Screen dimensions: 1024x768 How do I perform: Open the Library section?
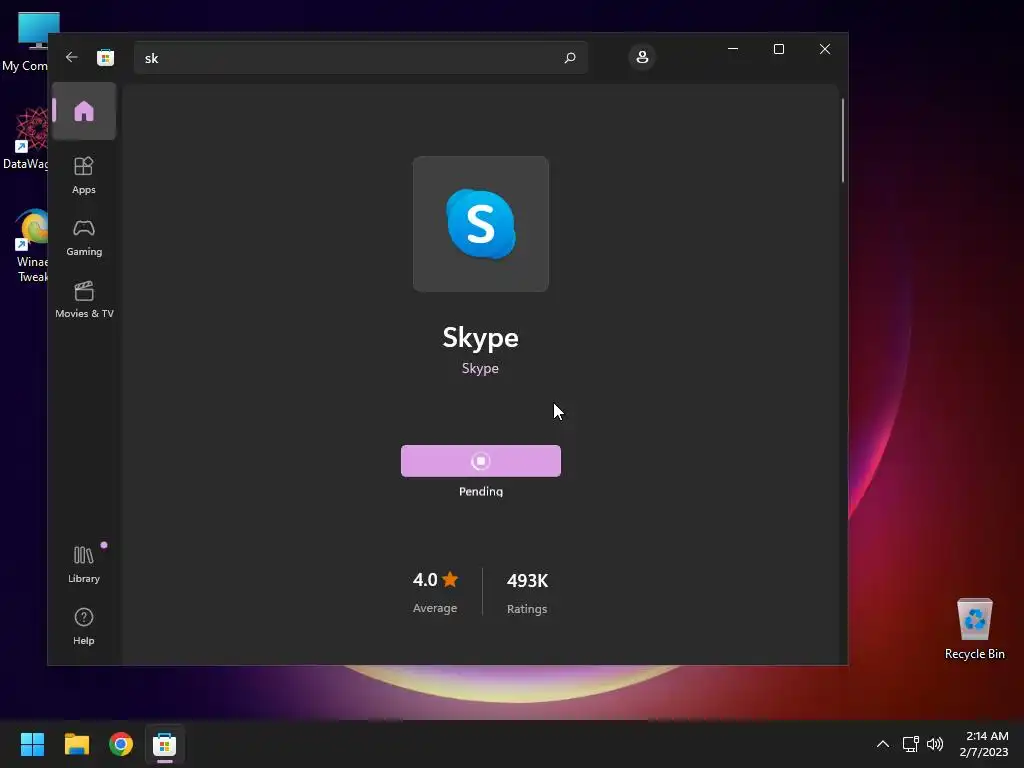click(84, 564)
